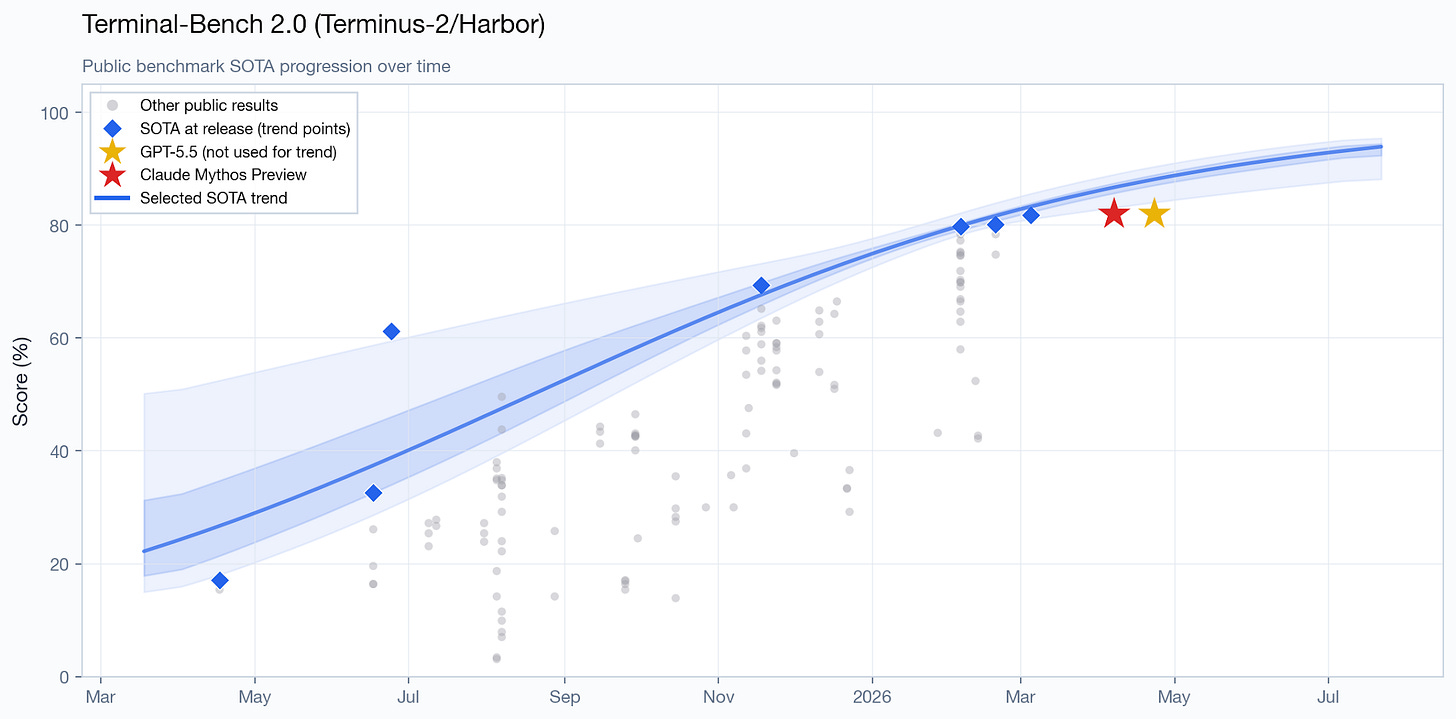This screenshot has width=1456, height=719.
Task: Click the Selected SOTA trend legend line
Action: pyautogui.click(x=113, y=198)
